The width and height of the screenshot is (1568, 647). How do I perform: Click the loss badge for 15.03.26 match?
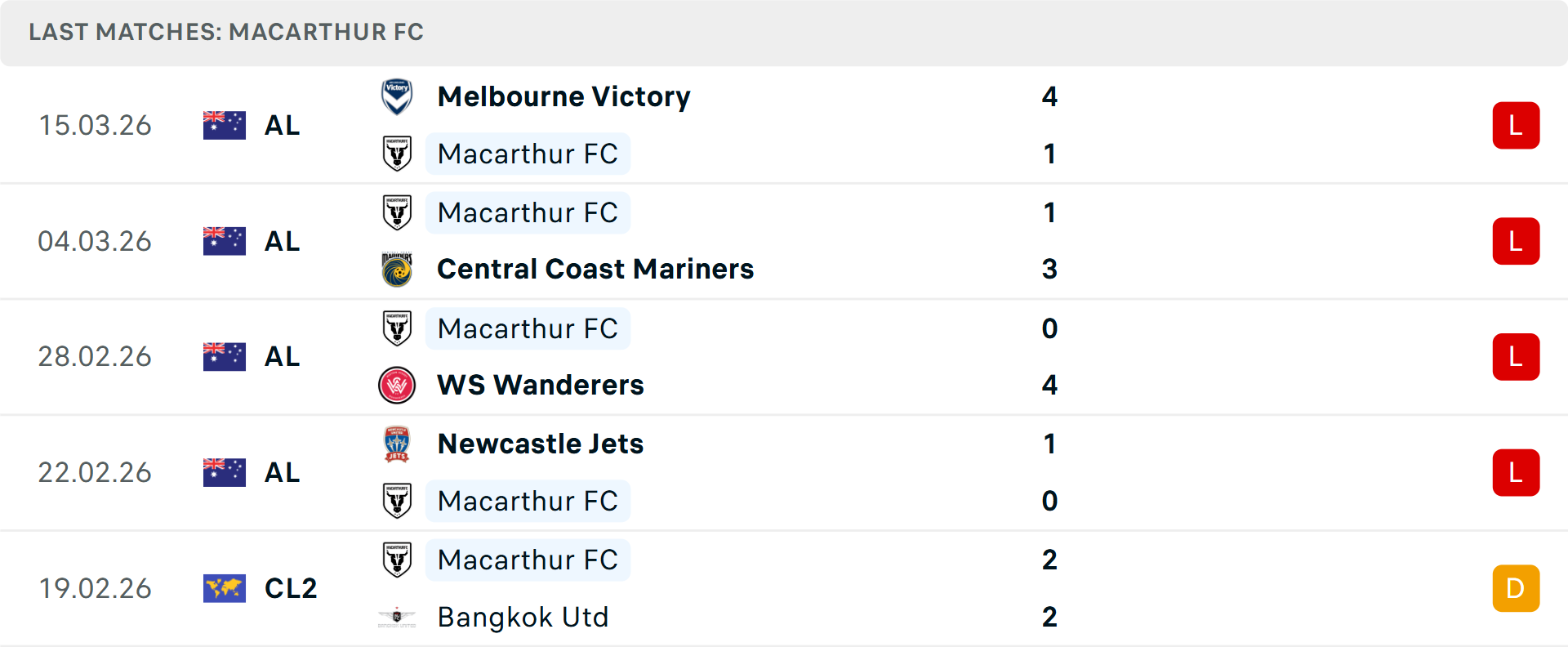[x=1516, y=125]
